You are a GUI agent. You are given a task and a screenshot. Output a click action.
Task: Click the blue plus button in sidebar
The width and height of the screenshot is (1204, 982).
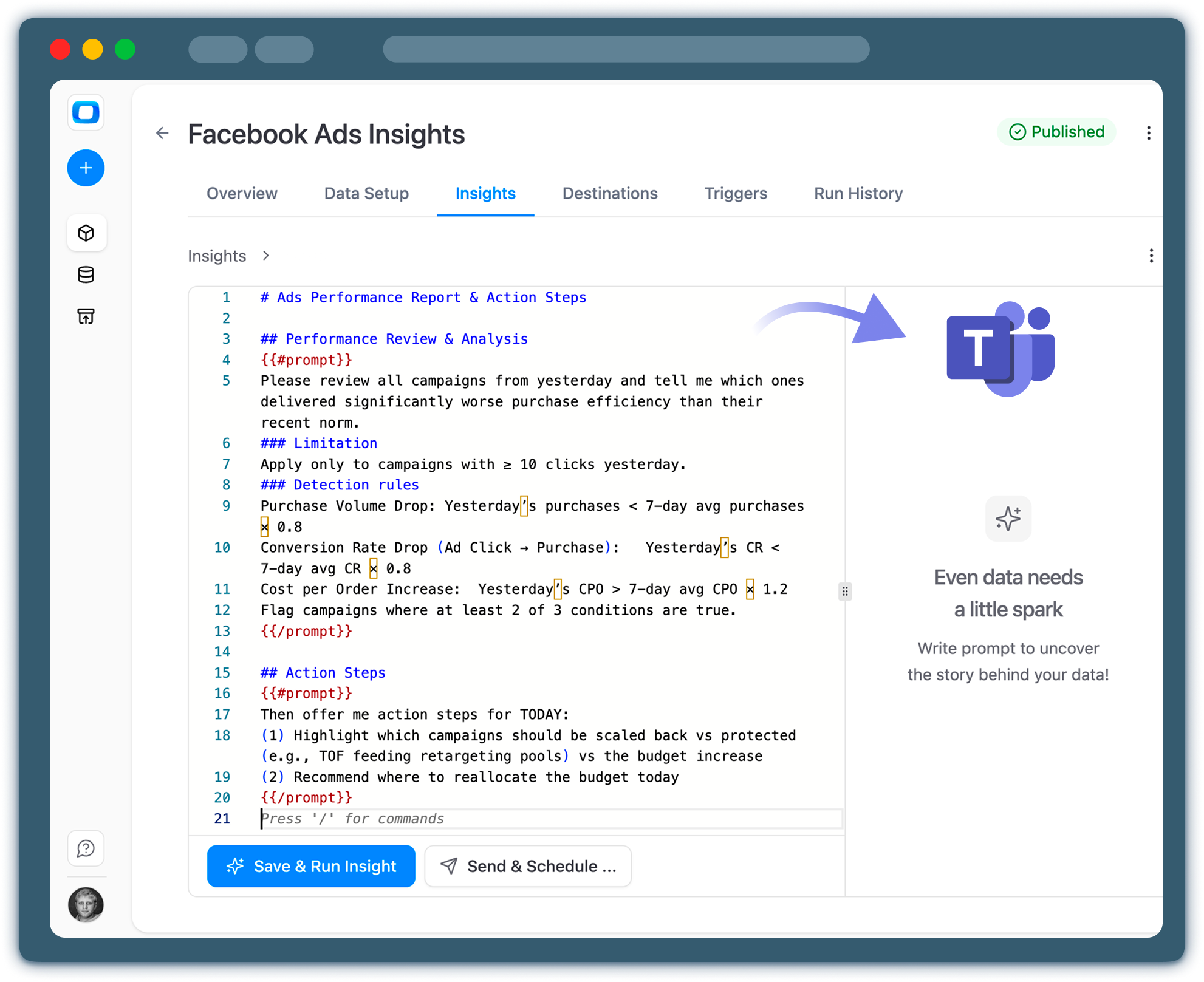tap(86, 168)
